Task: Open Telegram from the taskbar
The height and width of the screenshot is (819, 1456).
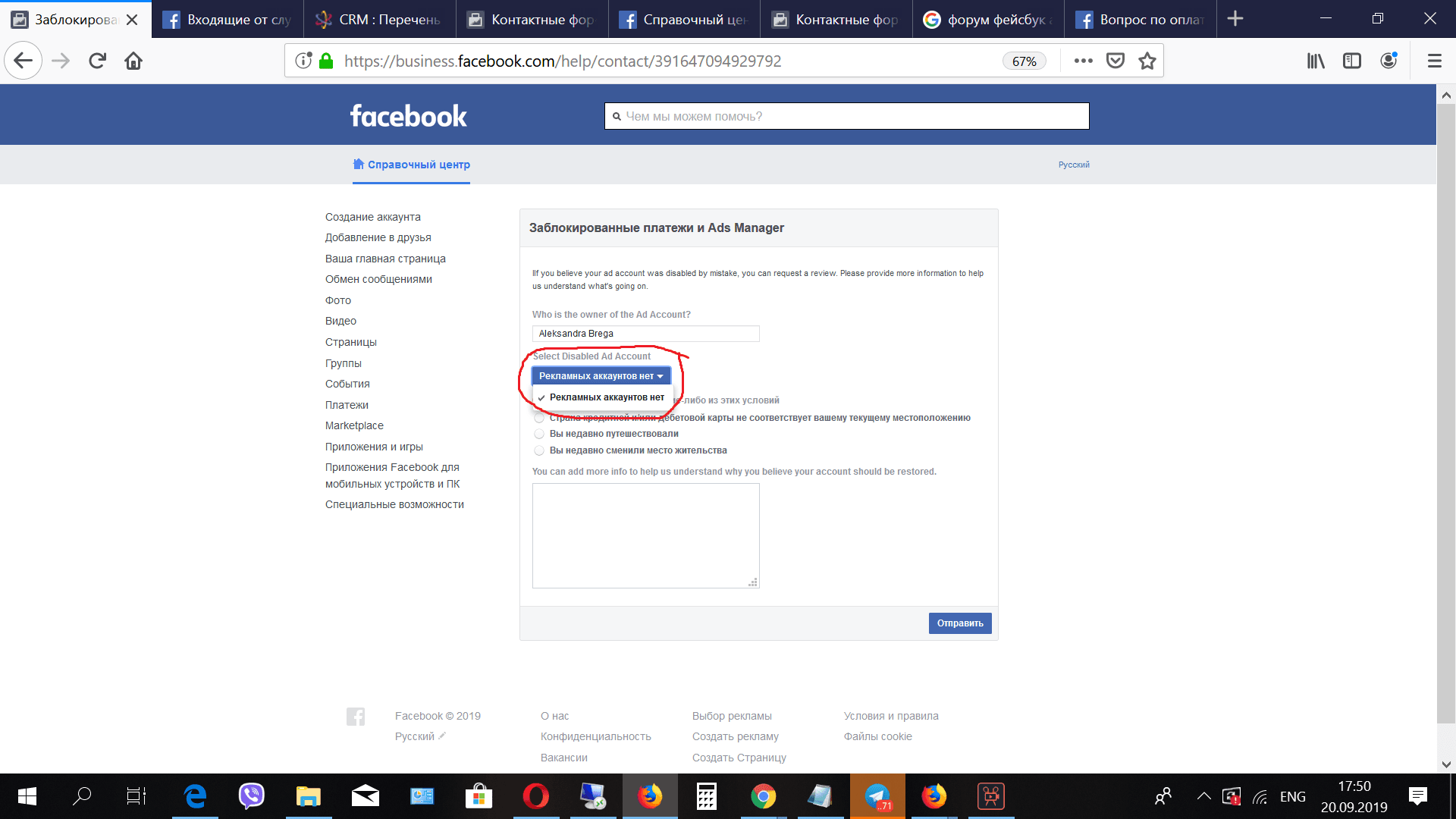Action: click(877, 796)
